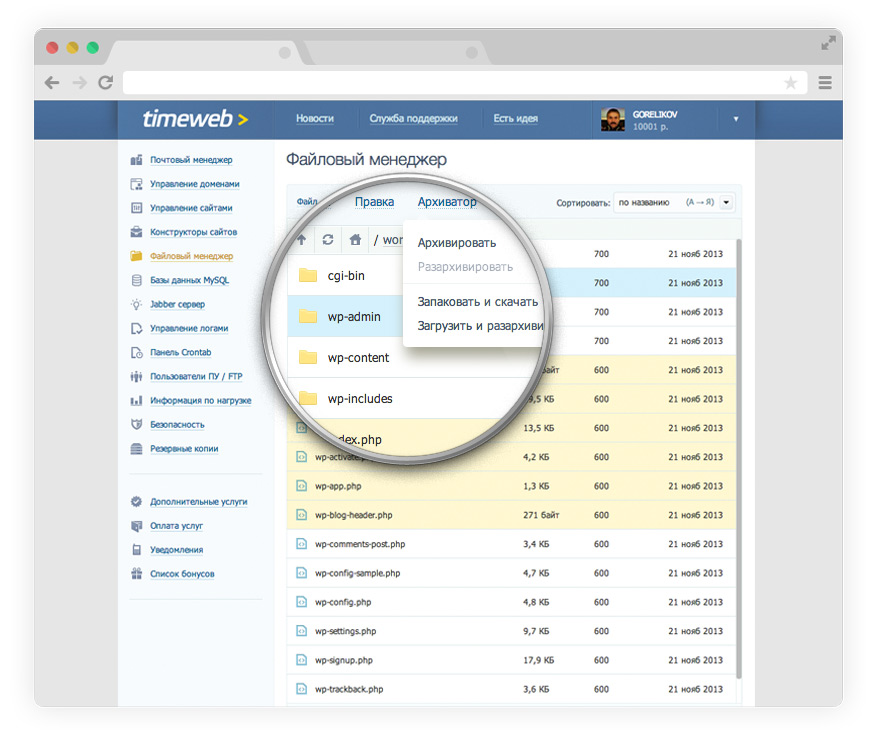Viewport: 870px width, 740px height.
Task: Click the browser address bar
Action: click(x=465, y=83)
